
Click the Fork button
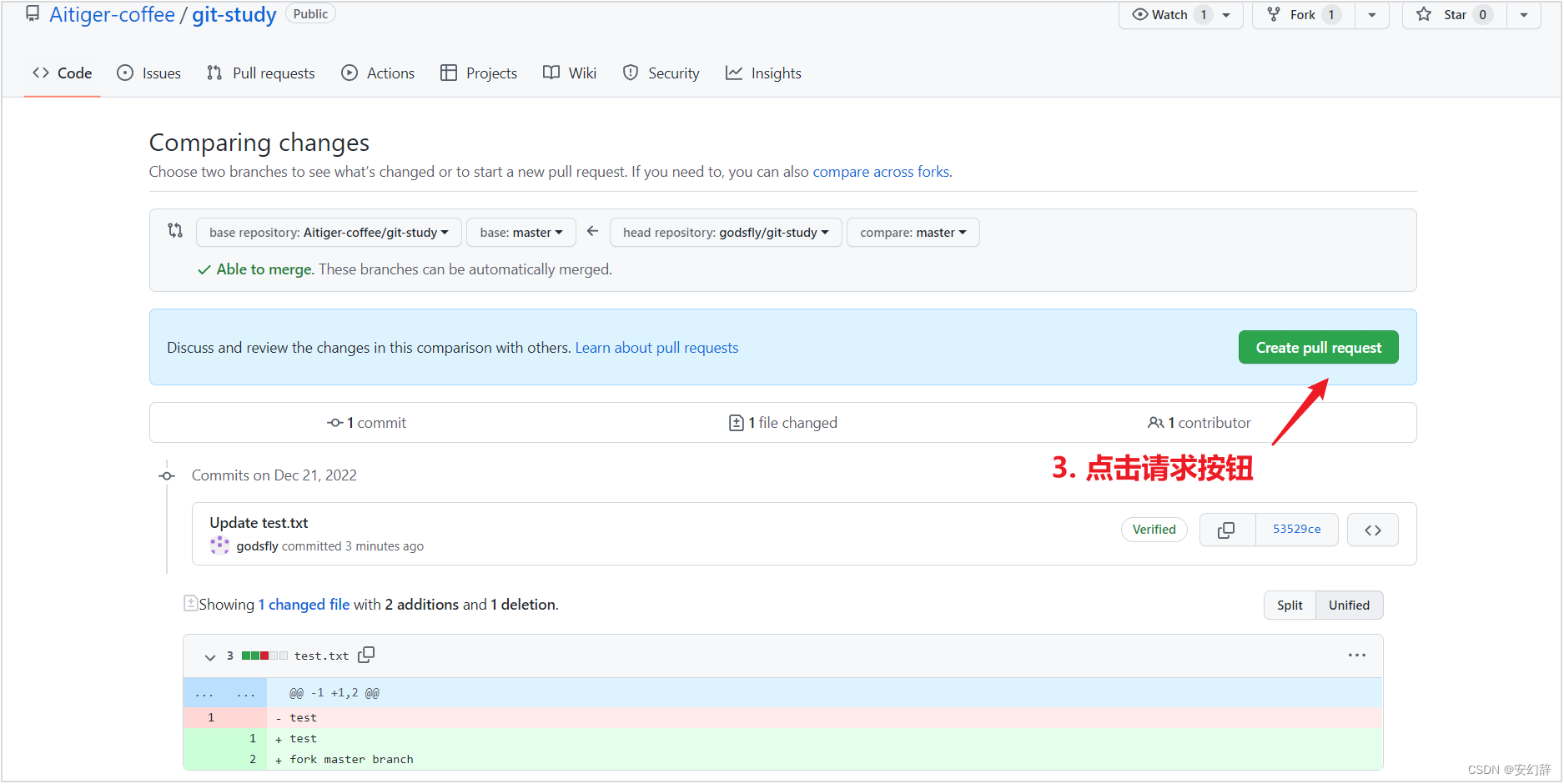(x=1304, y=15)
